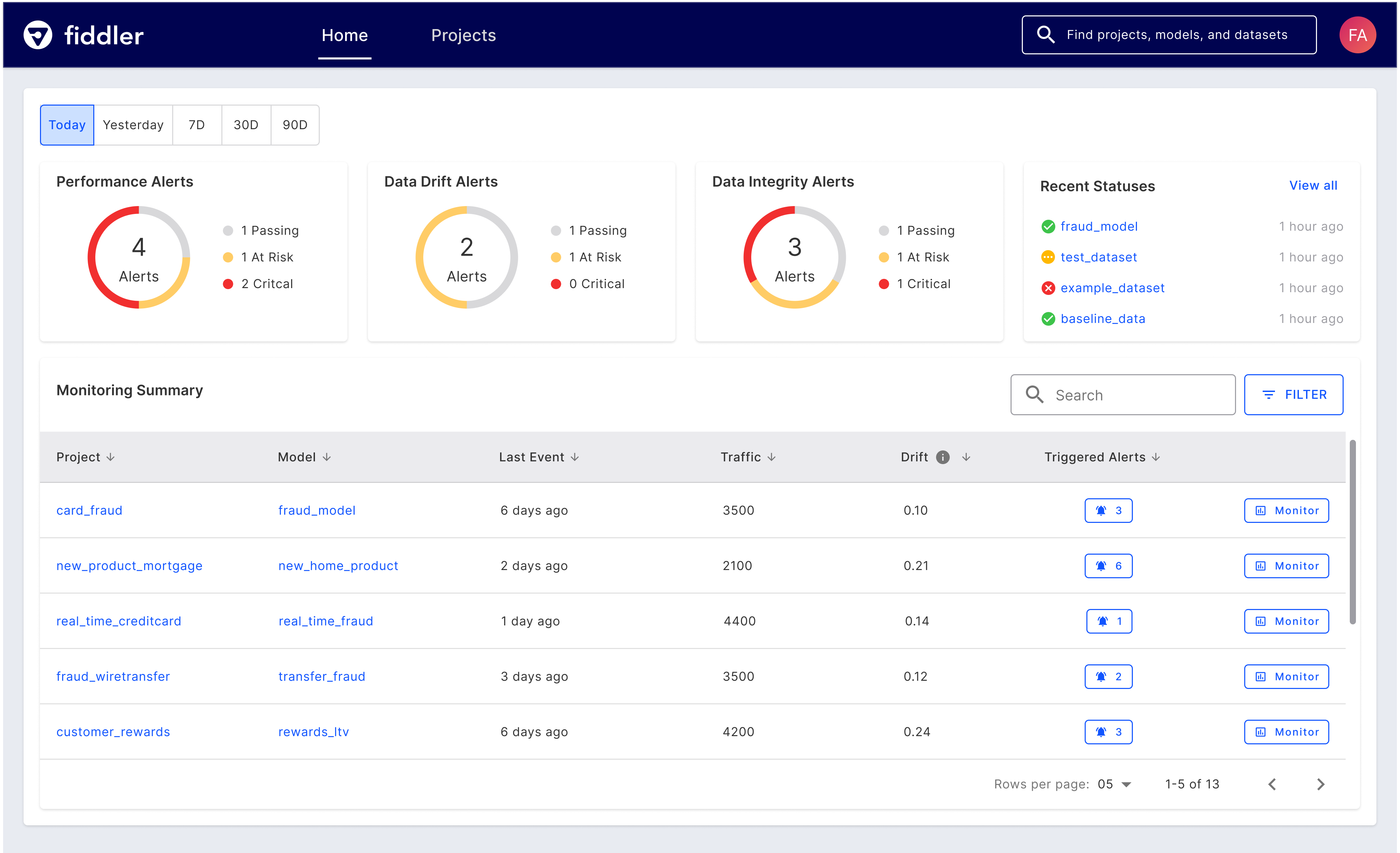Click the Drift column info icon
Screen dimensions: 1400x853
[943, 458]
